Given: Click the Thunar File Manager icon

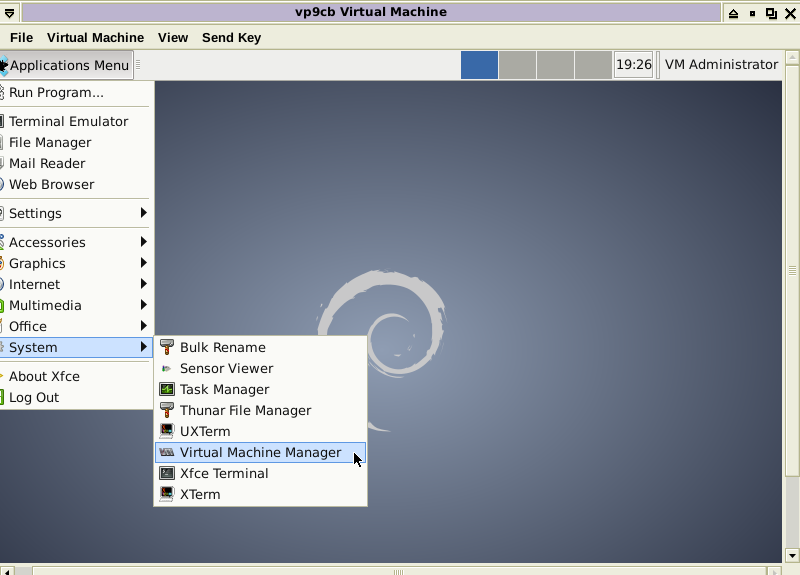Looking at the screenshot, I should (x=167, y=410).
